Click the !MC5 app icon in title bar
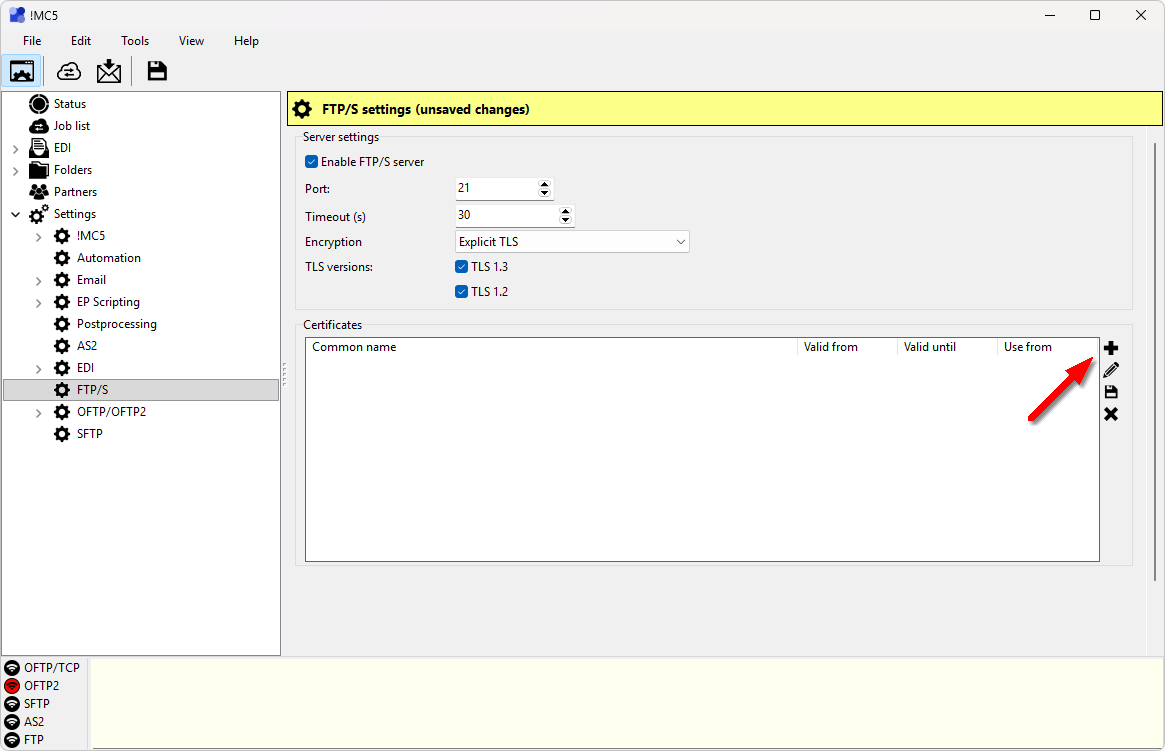The image size is (1165, 751). [16, 15]
